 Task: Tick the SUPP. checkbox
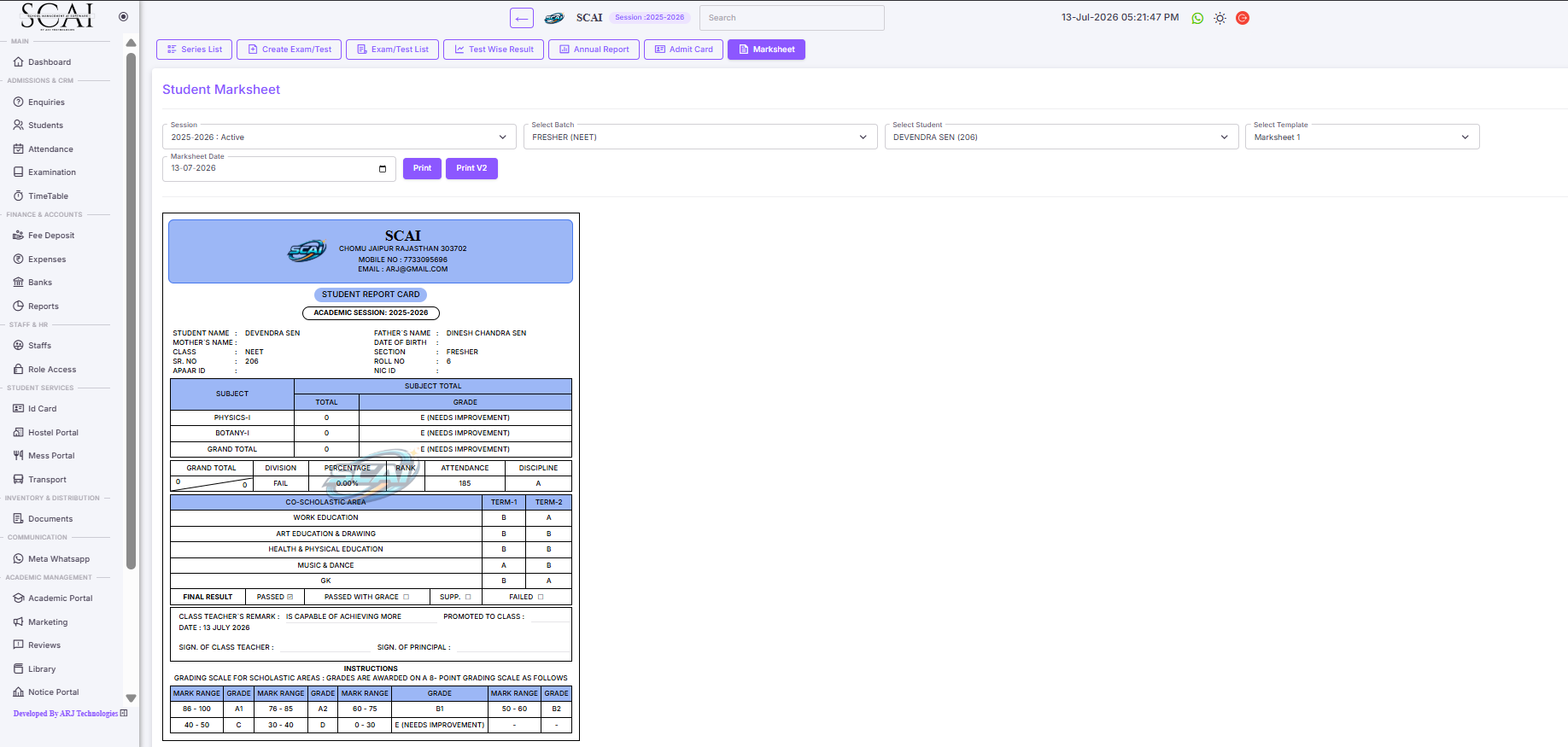(468, 597)
